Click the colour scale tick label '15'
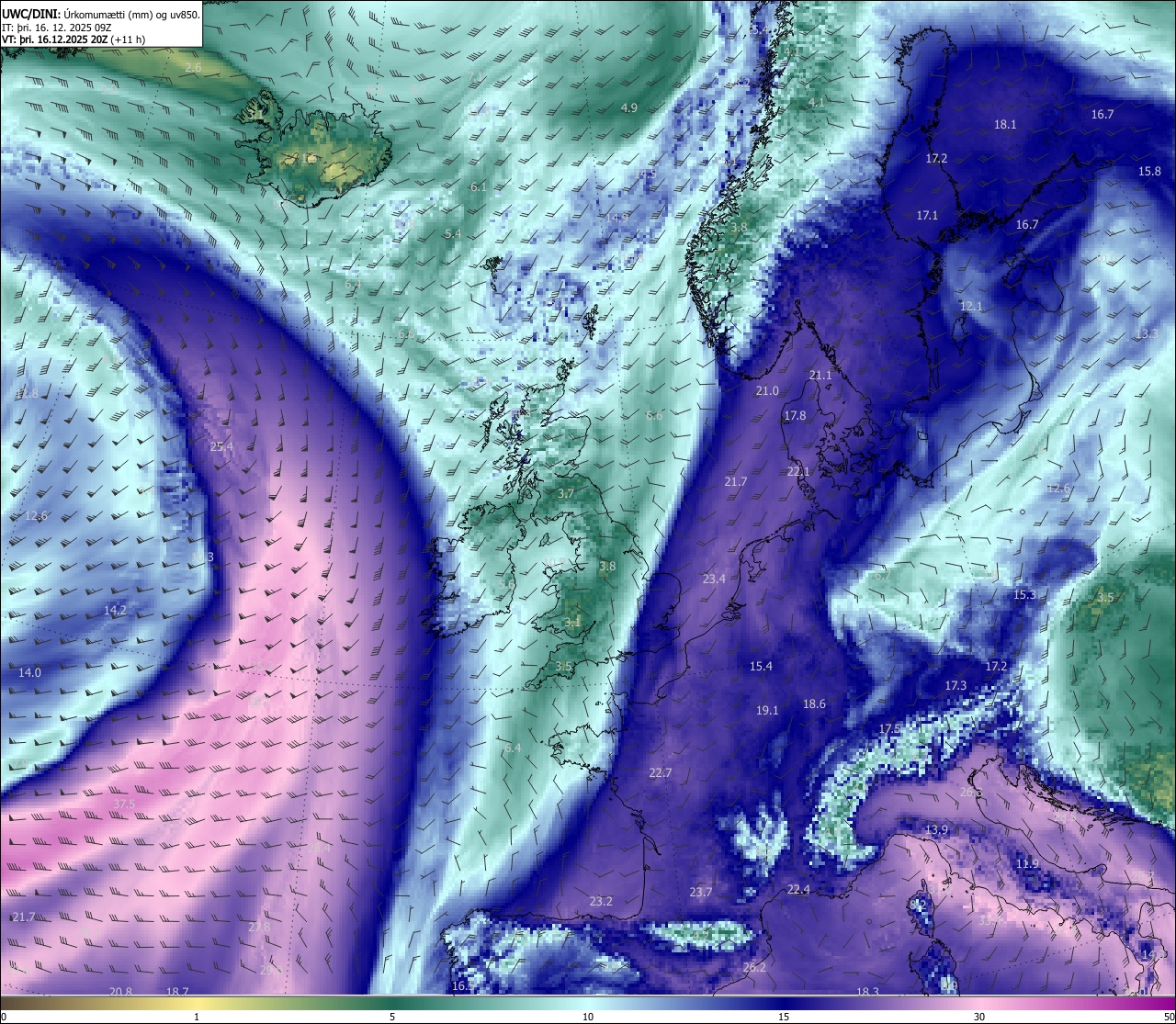 (x=784, y=1017)
